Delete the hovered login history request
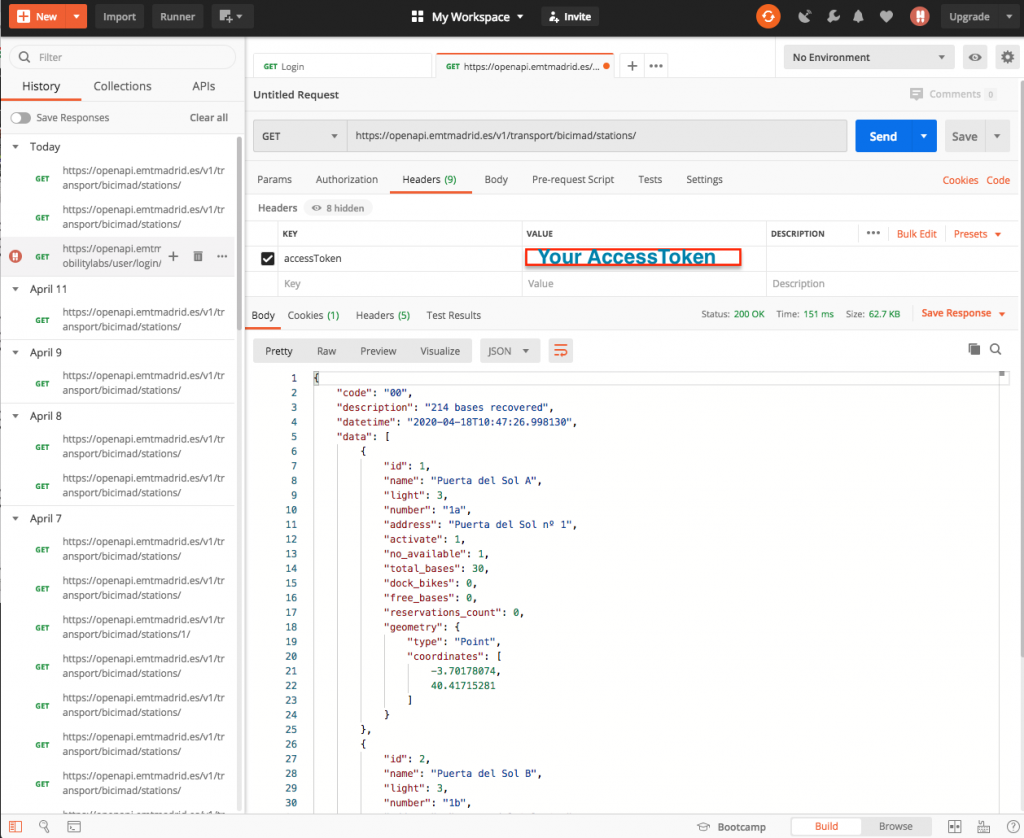The width and height of the screenshot is (1024, 838). pos(198,257)
